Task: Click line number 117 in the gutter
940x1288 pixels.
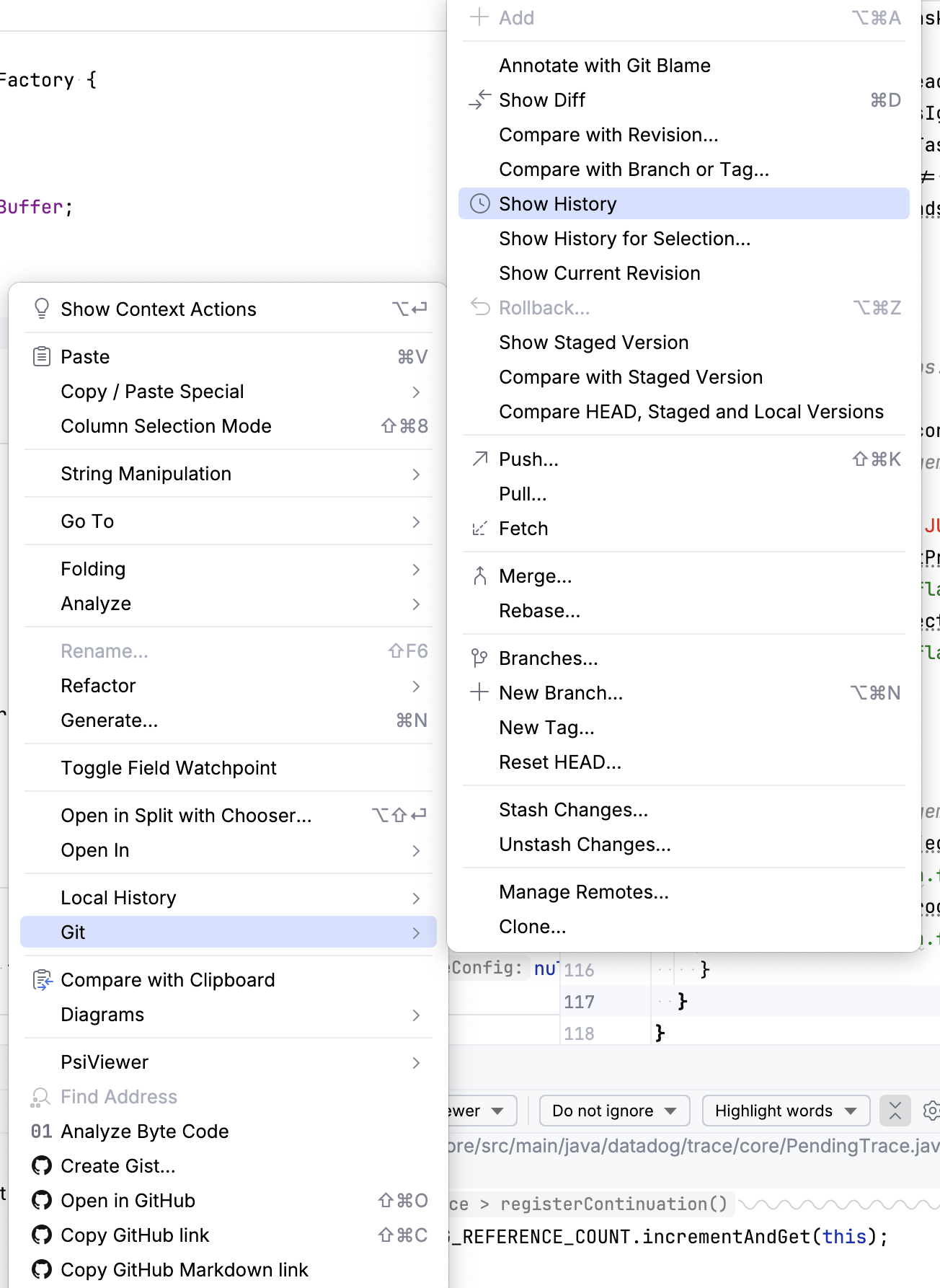Action: (579, 1002)
